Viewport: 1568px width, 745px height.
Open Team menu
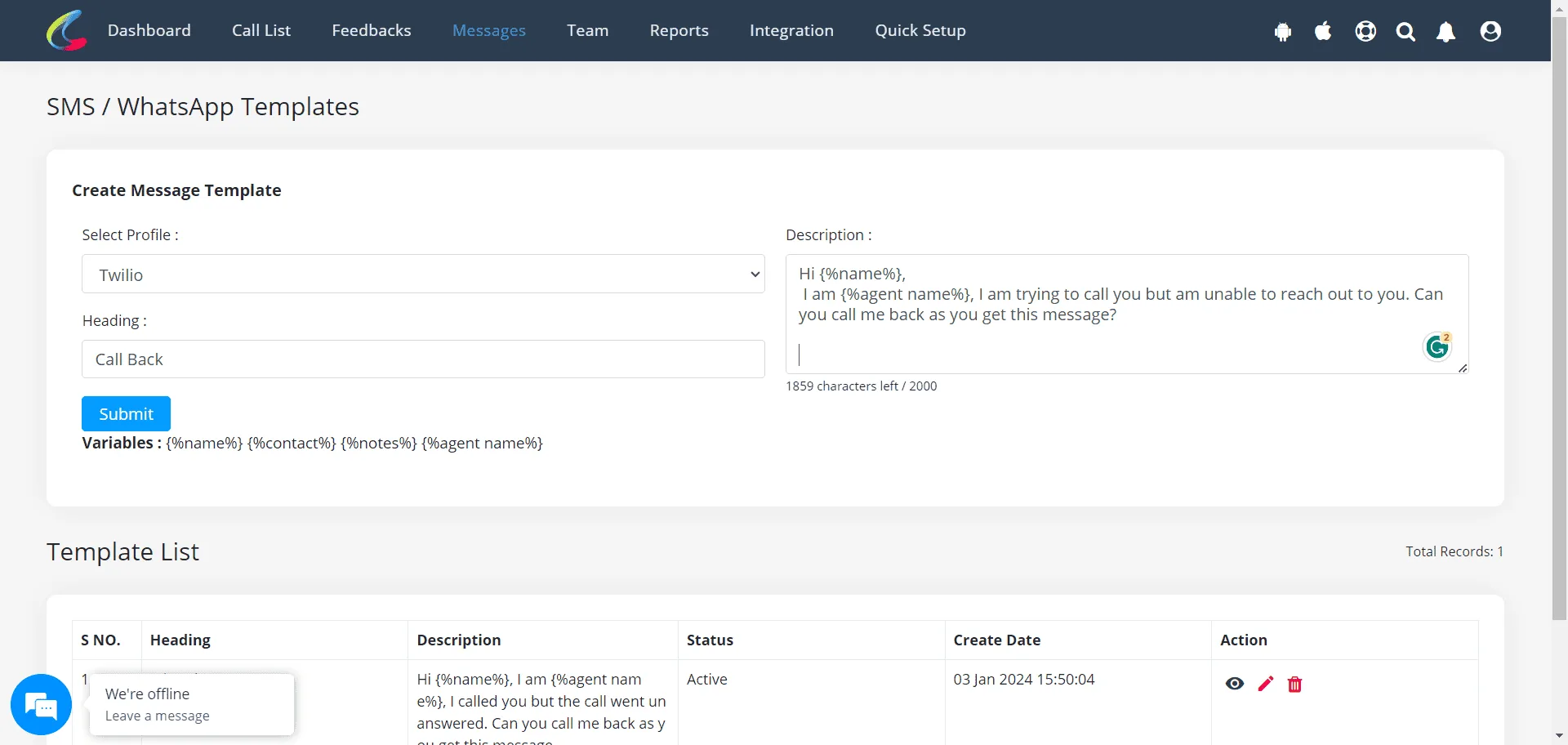click(588, 30)
